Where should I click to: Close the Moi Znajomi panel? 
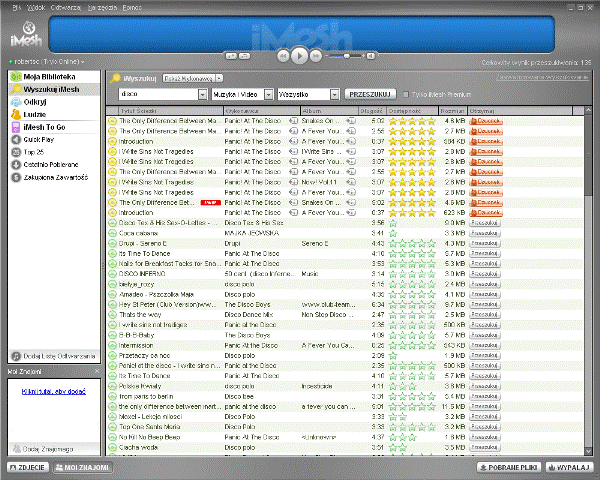(x=97, y=371)
